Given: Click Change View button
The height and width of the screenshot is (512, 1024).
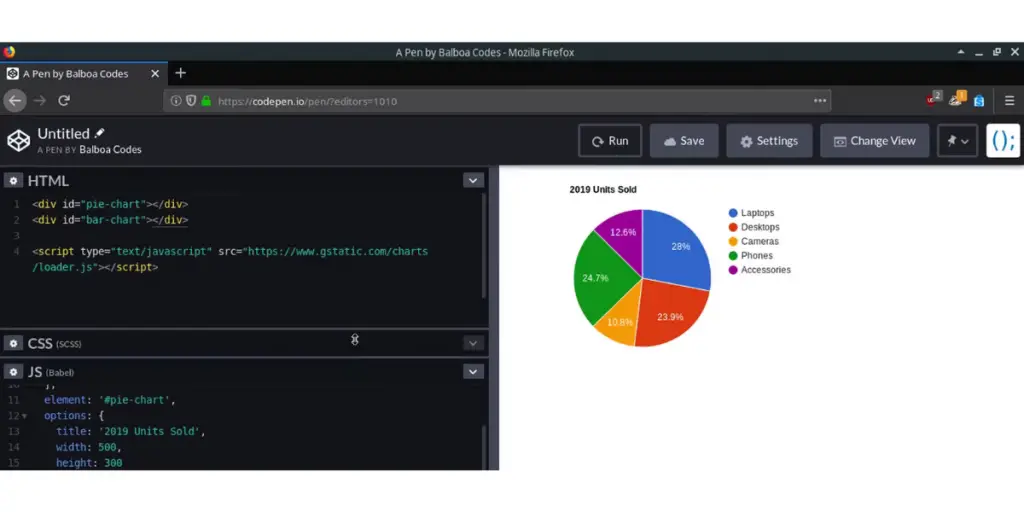Looking at the screenshot, I should [874, 141].
